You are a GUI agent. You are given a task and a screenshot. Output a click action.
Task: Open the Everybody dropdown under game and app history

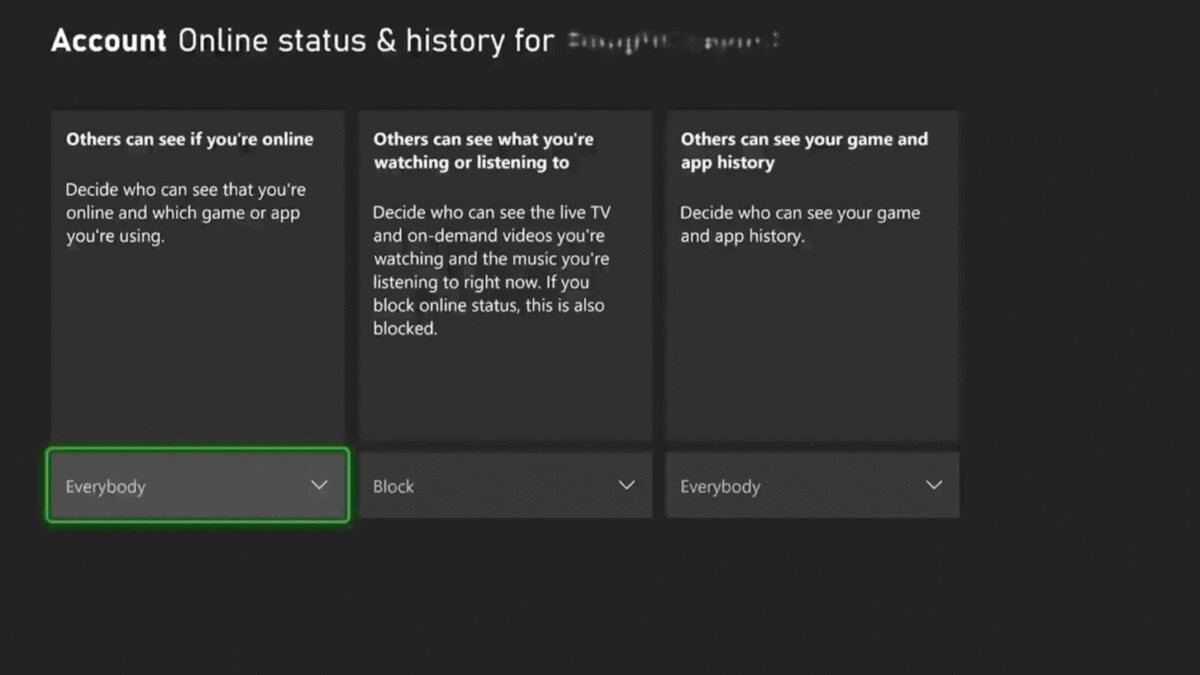pyautogui.click(x=812, y=485)
